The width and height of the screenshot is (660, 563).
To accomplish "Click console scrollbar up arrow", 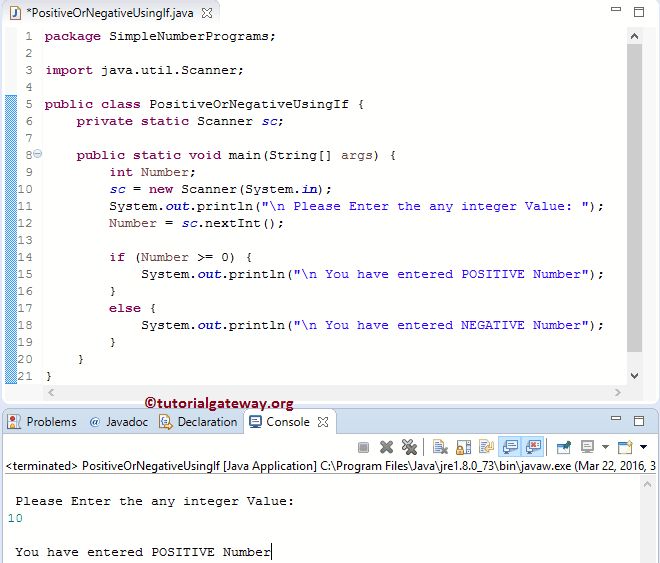I will click(x=647, y=485).
